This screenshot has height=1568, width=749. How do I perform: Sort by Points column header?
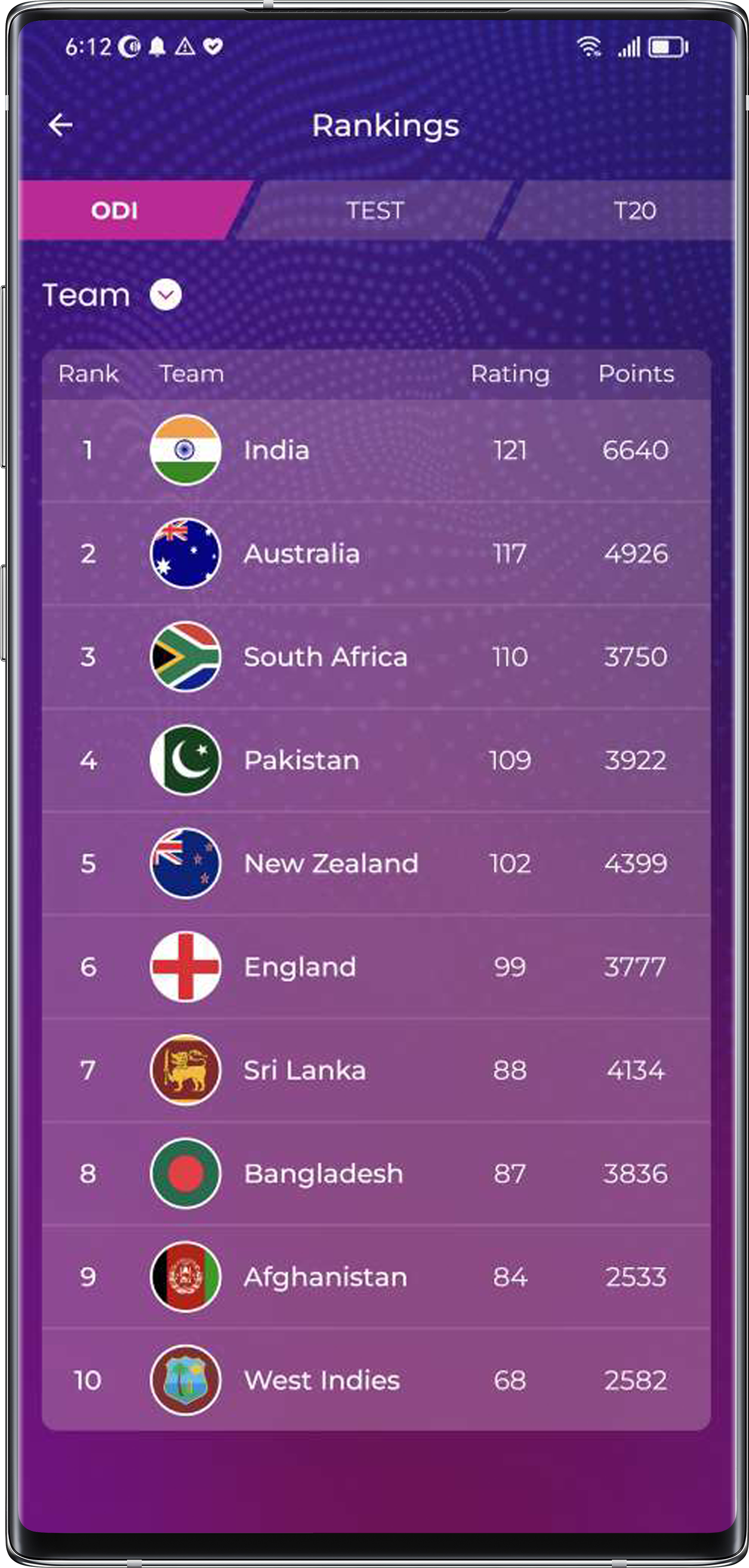tap(636, 374)
